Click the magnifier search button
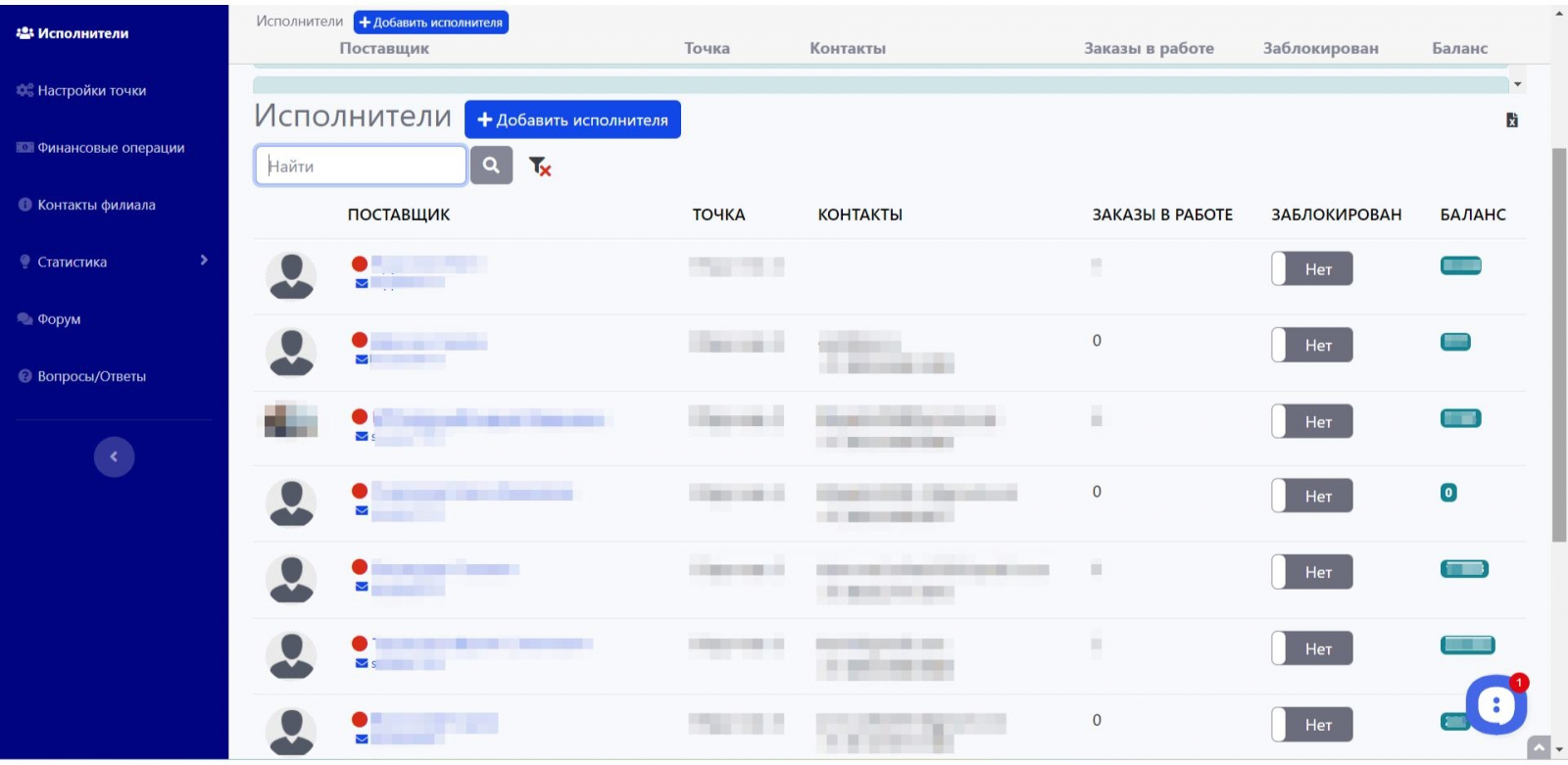 [491, 166]
